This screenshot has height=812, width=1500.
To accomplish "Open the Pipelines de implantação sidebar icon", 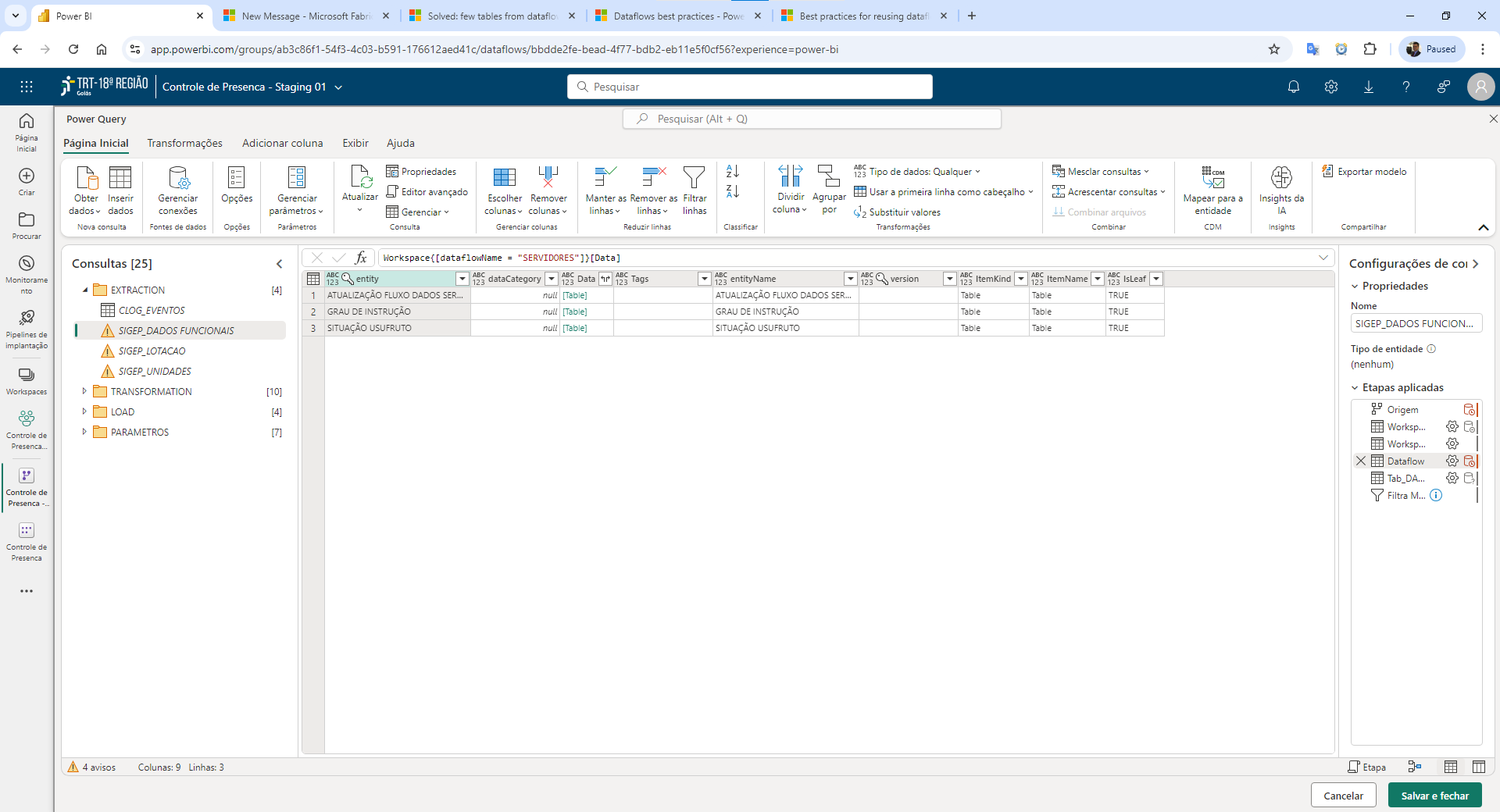I will pos(27,328).
